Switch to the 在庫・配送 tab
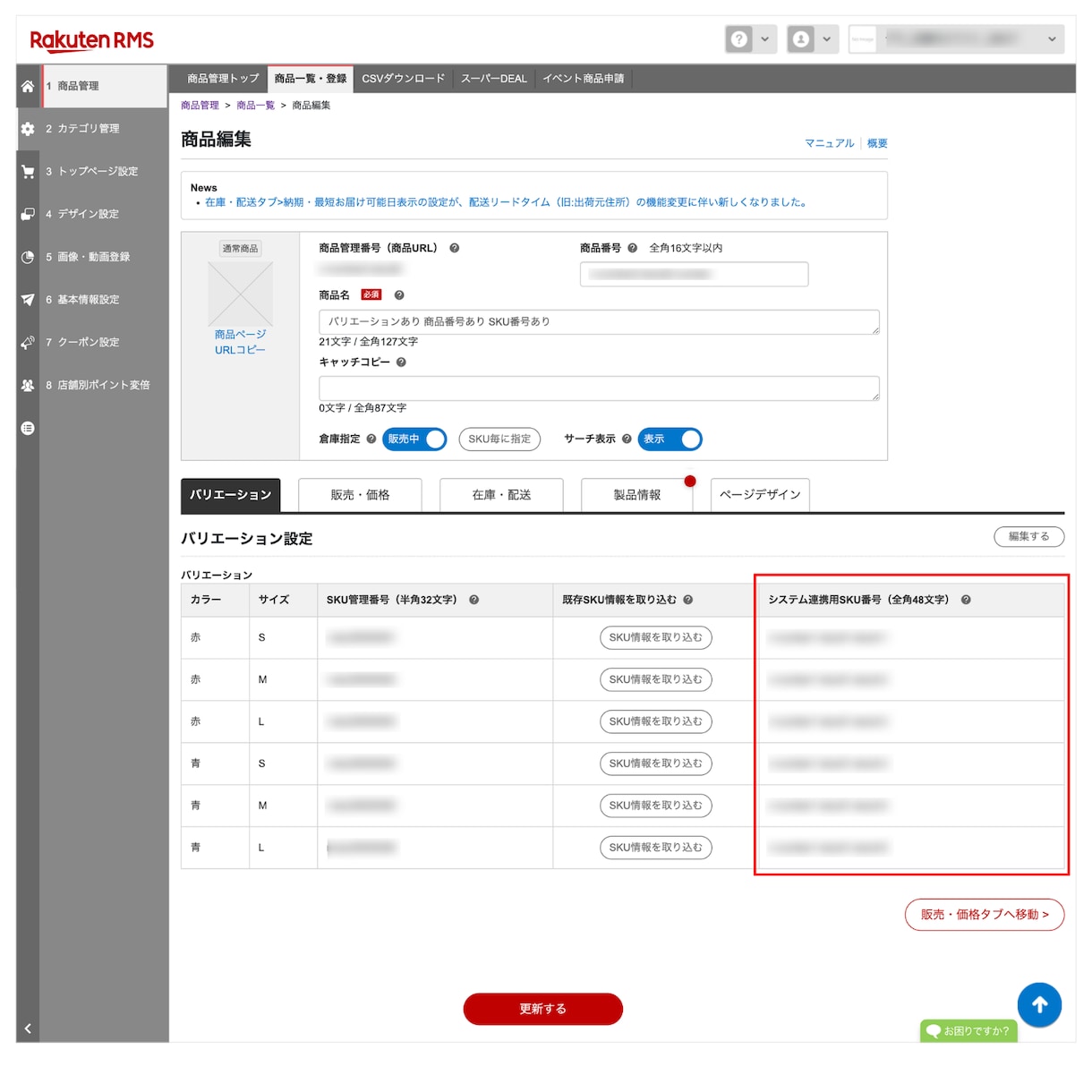Viewport: 1092px width, 1092px height. point(501,495)
